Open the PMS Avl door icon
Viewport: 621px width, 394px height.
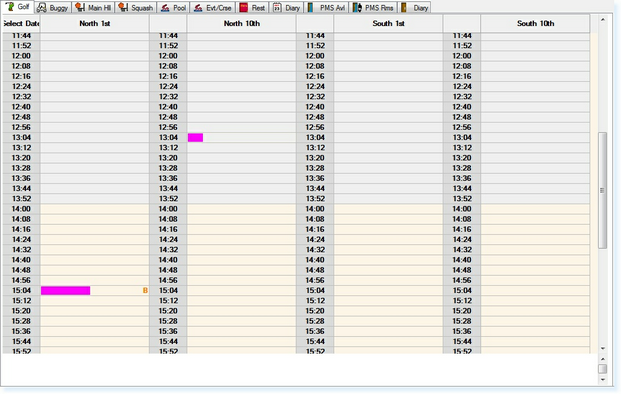(310, 8)
